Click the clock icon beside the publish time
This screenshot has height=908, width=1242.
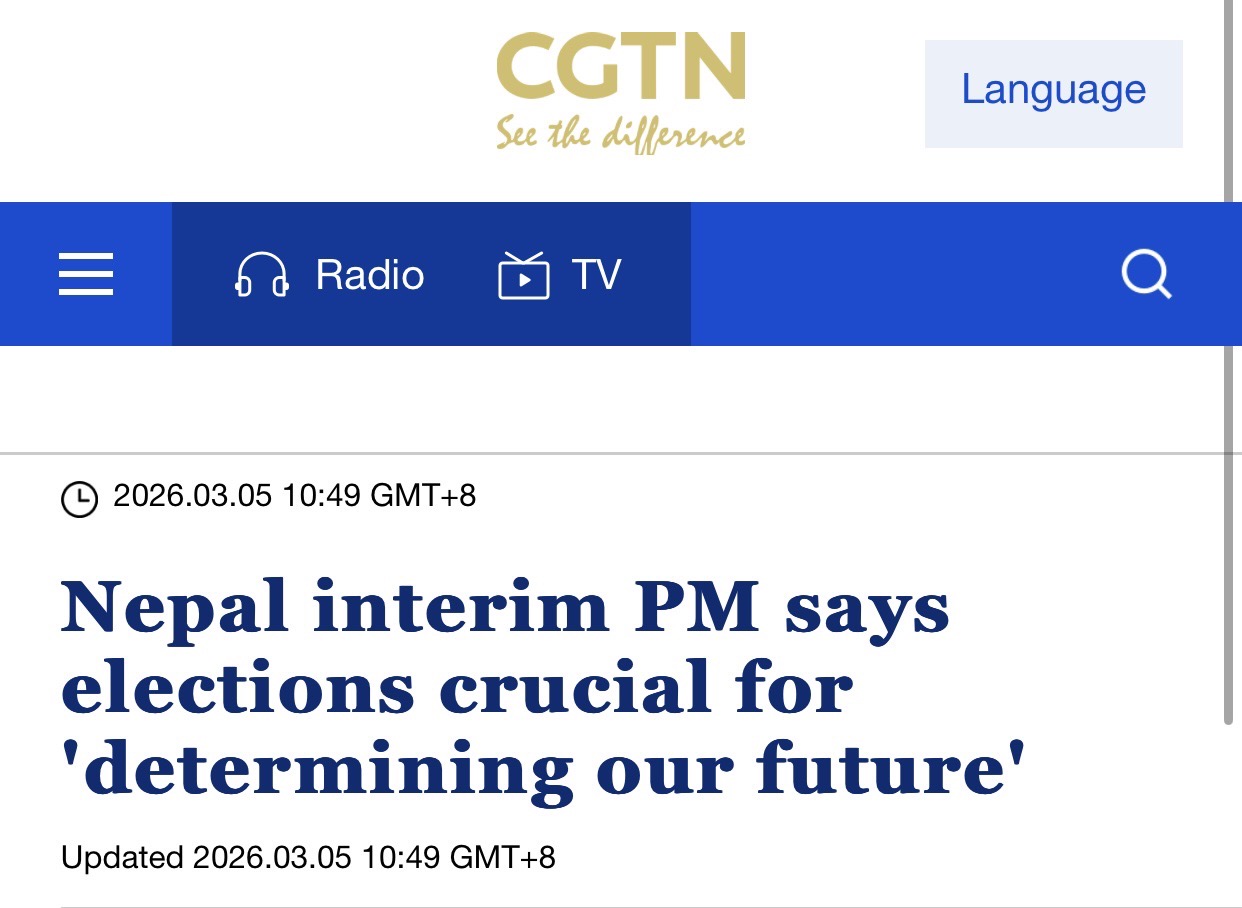(x=80, y=498)
